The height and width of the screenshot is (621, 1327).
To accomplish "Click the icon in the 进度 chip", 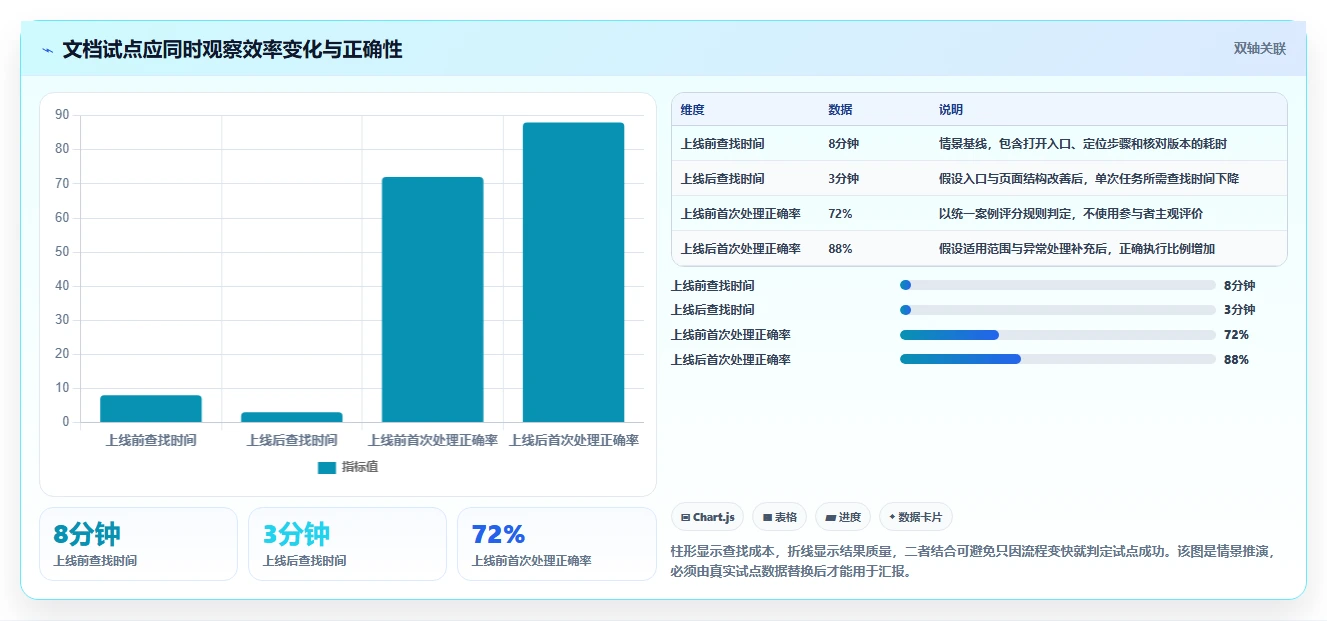I will tap(830, 517).
